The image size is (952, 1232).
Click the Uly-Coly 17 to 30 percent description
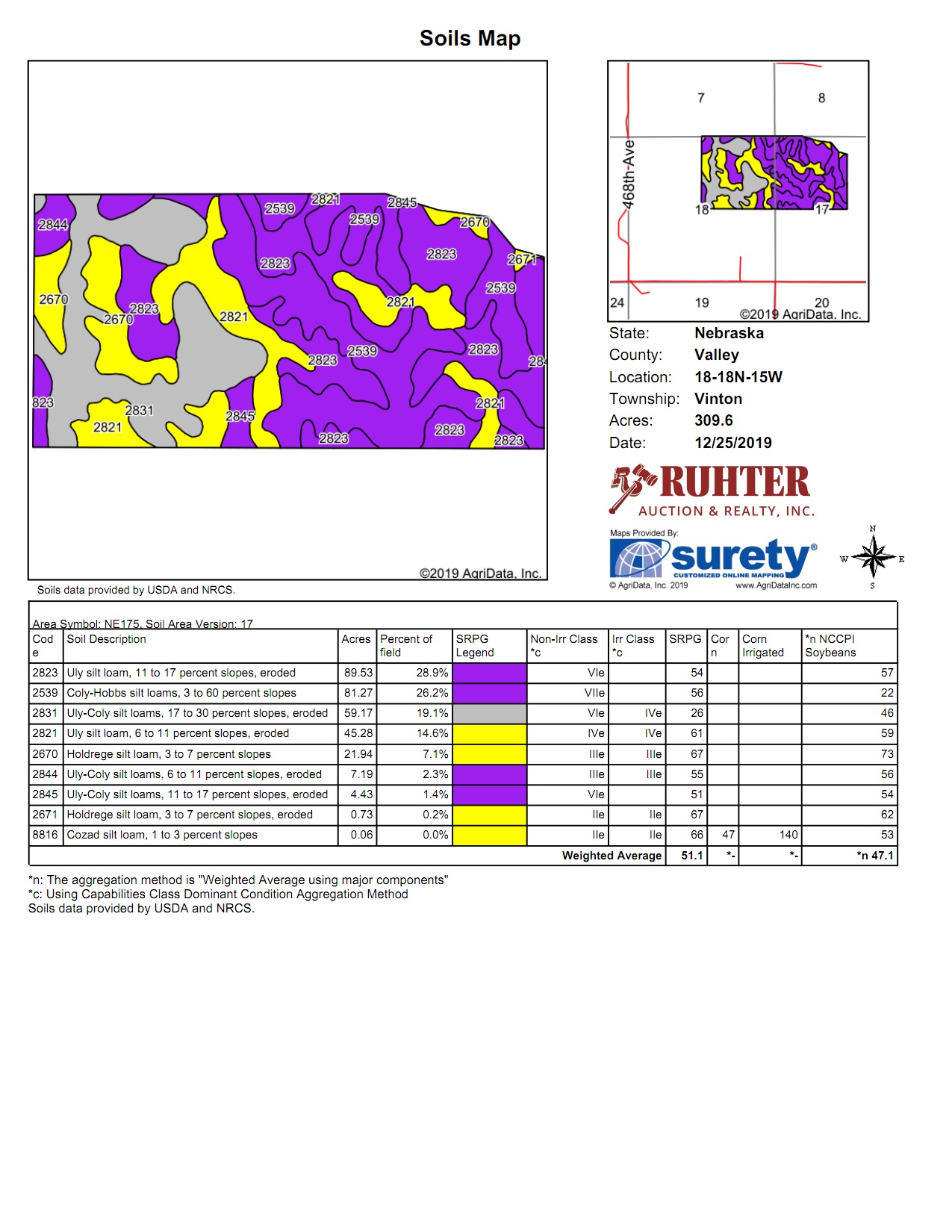tap(197, 713)
